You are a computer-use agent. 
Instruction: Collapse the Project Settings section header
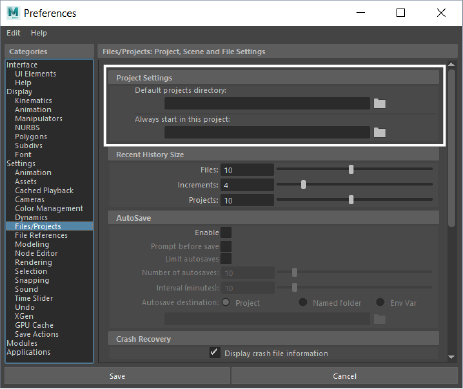(273, 78)
